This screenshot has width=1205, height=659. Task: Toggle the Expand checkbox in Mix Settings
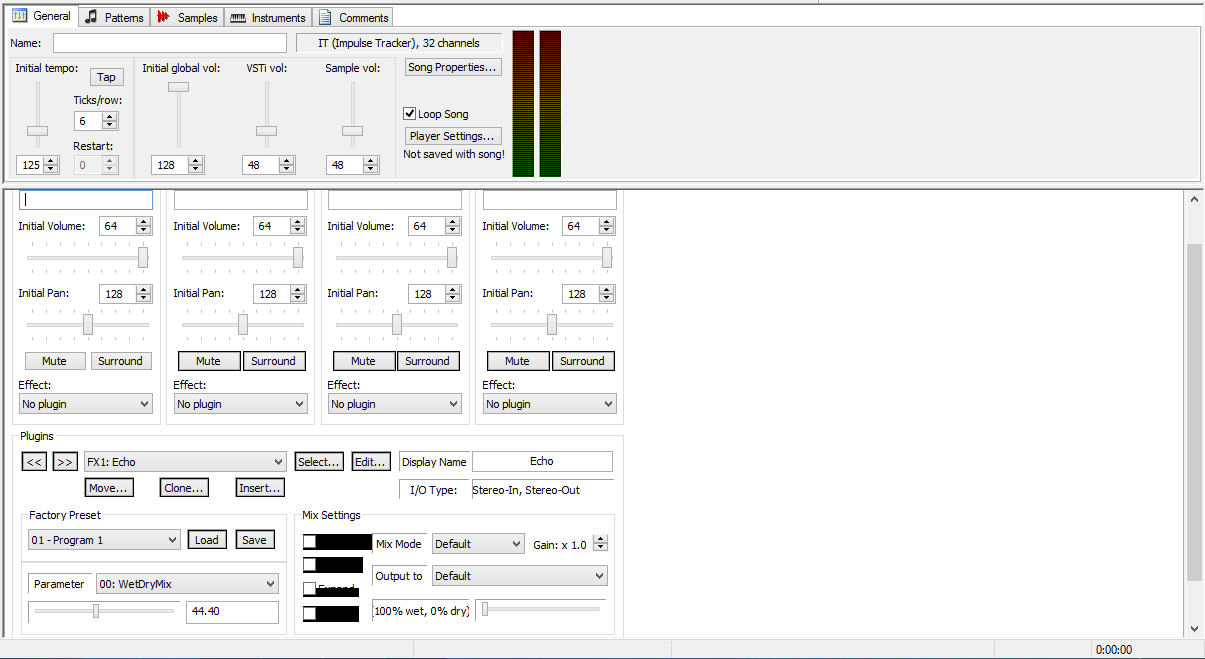coord(309,589)
